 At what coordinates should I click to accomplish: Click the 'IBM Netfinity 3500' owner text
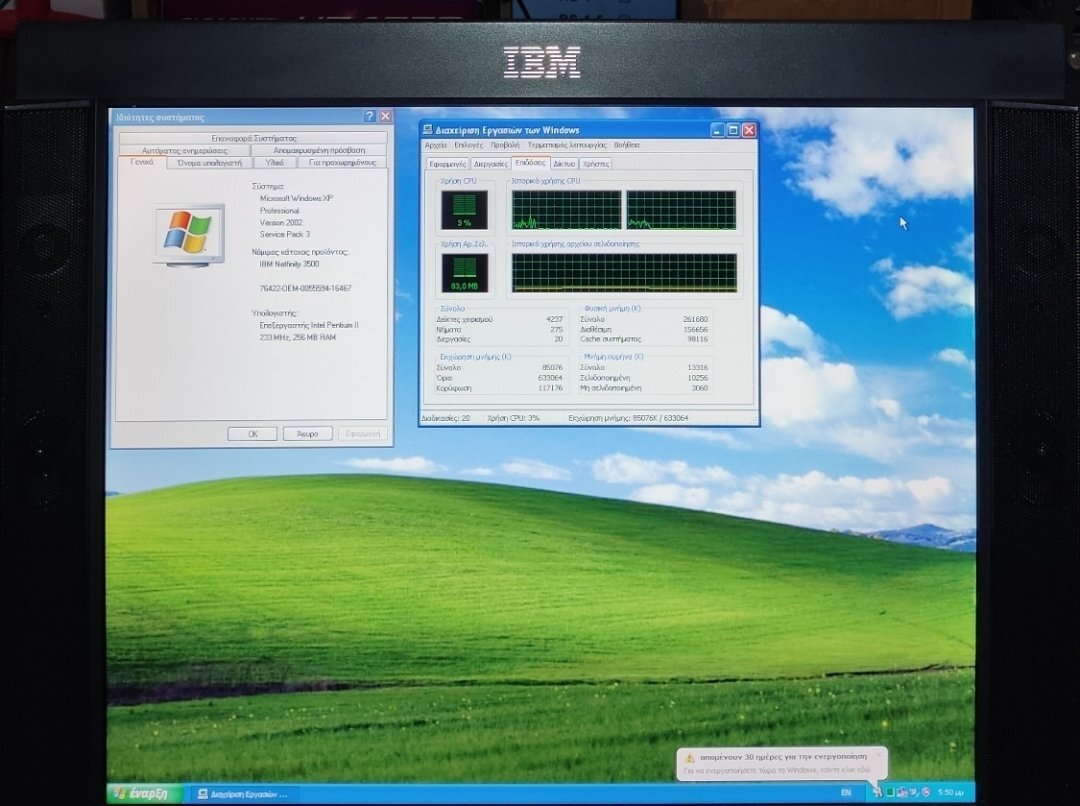click(x=289, y=264)
